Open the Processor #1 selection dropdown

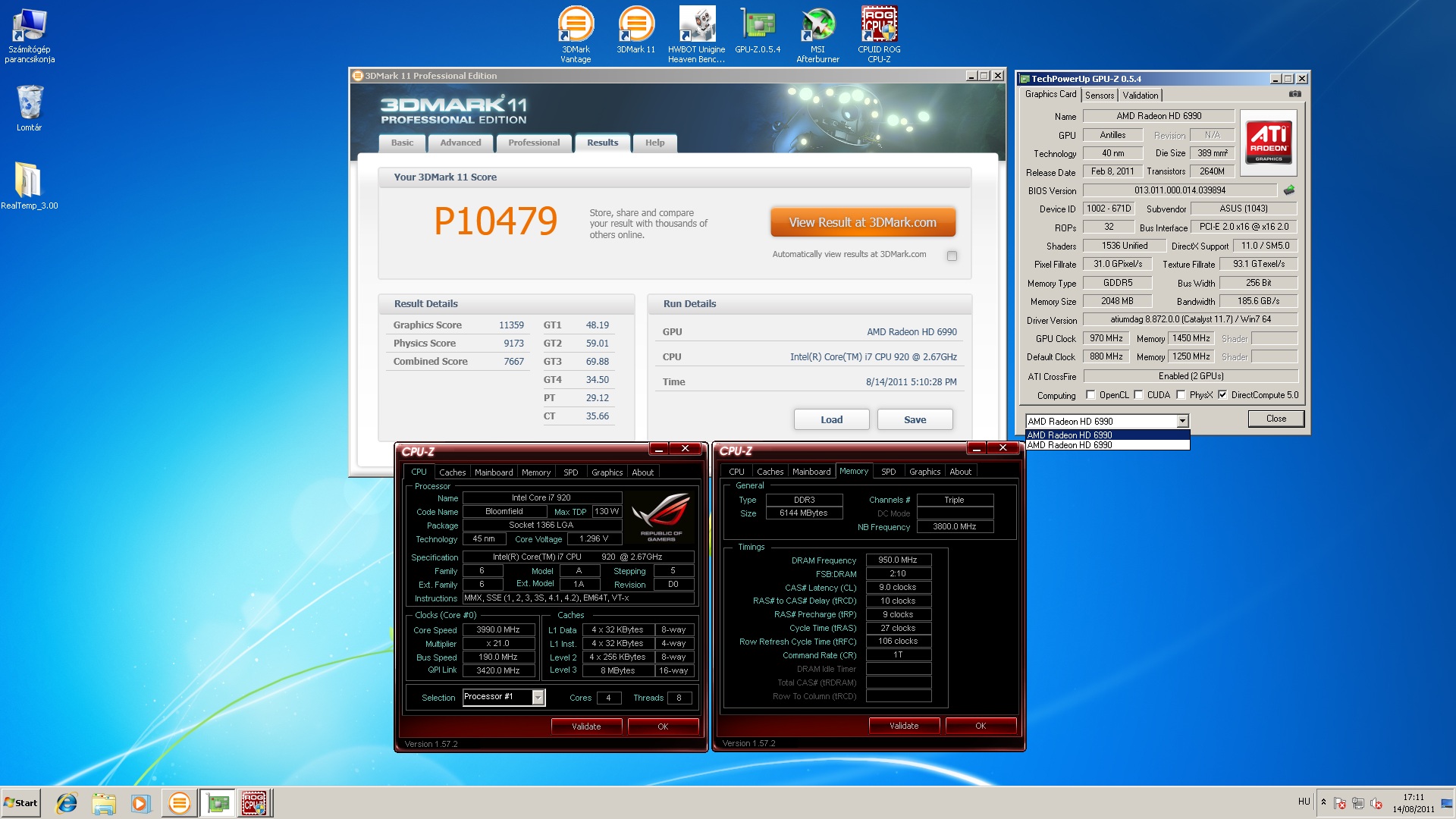(x=538, y=697)
